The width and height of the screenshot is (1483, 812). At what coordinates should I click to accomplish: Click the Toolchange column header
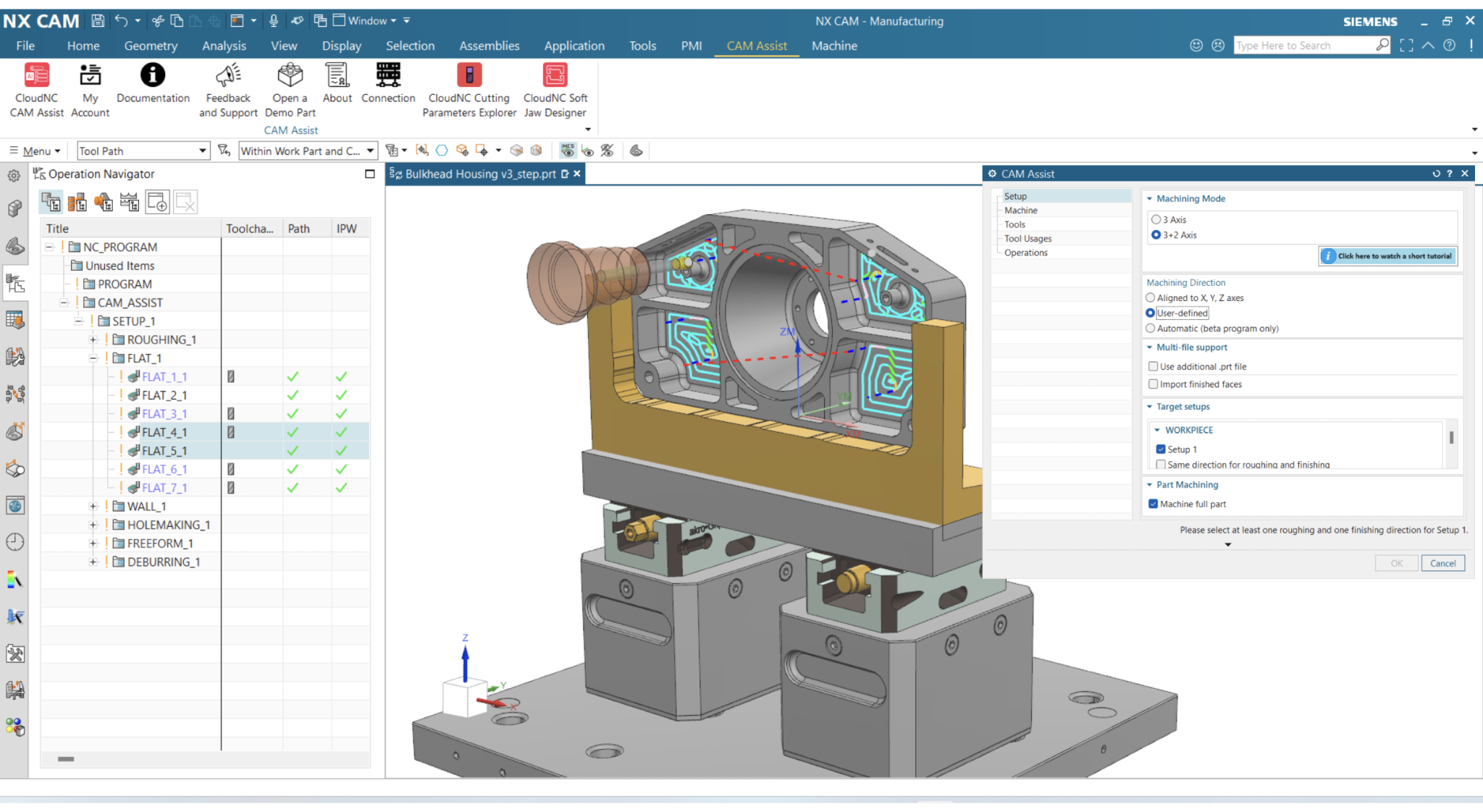pos(251,228)
